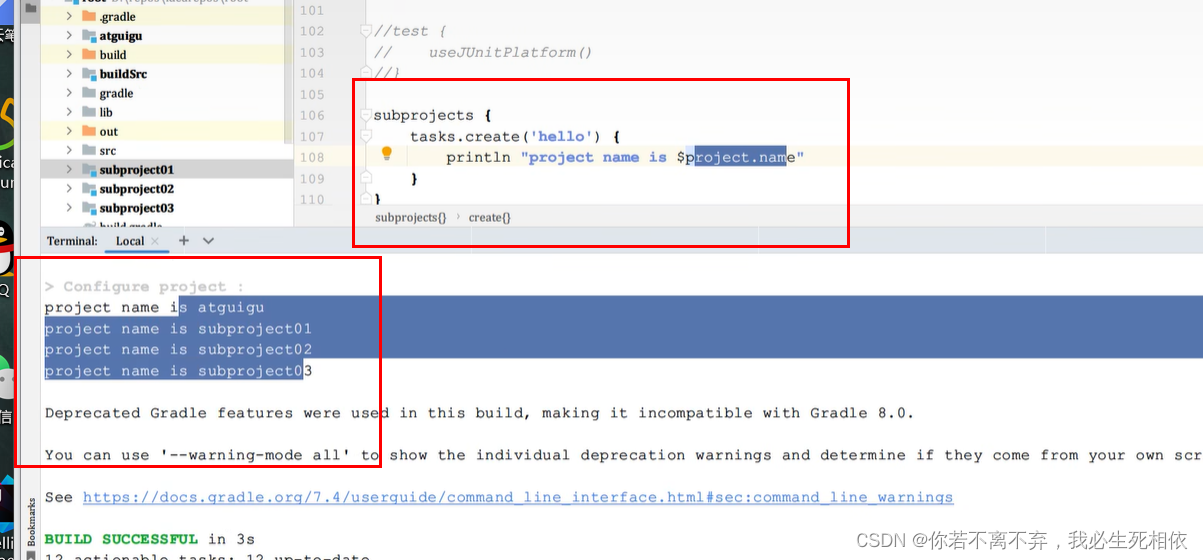This screenshot has height=560, width=1203.
Task: Select the orange out folder icon
Action: point(89,131)
